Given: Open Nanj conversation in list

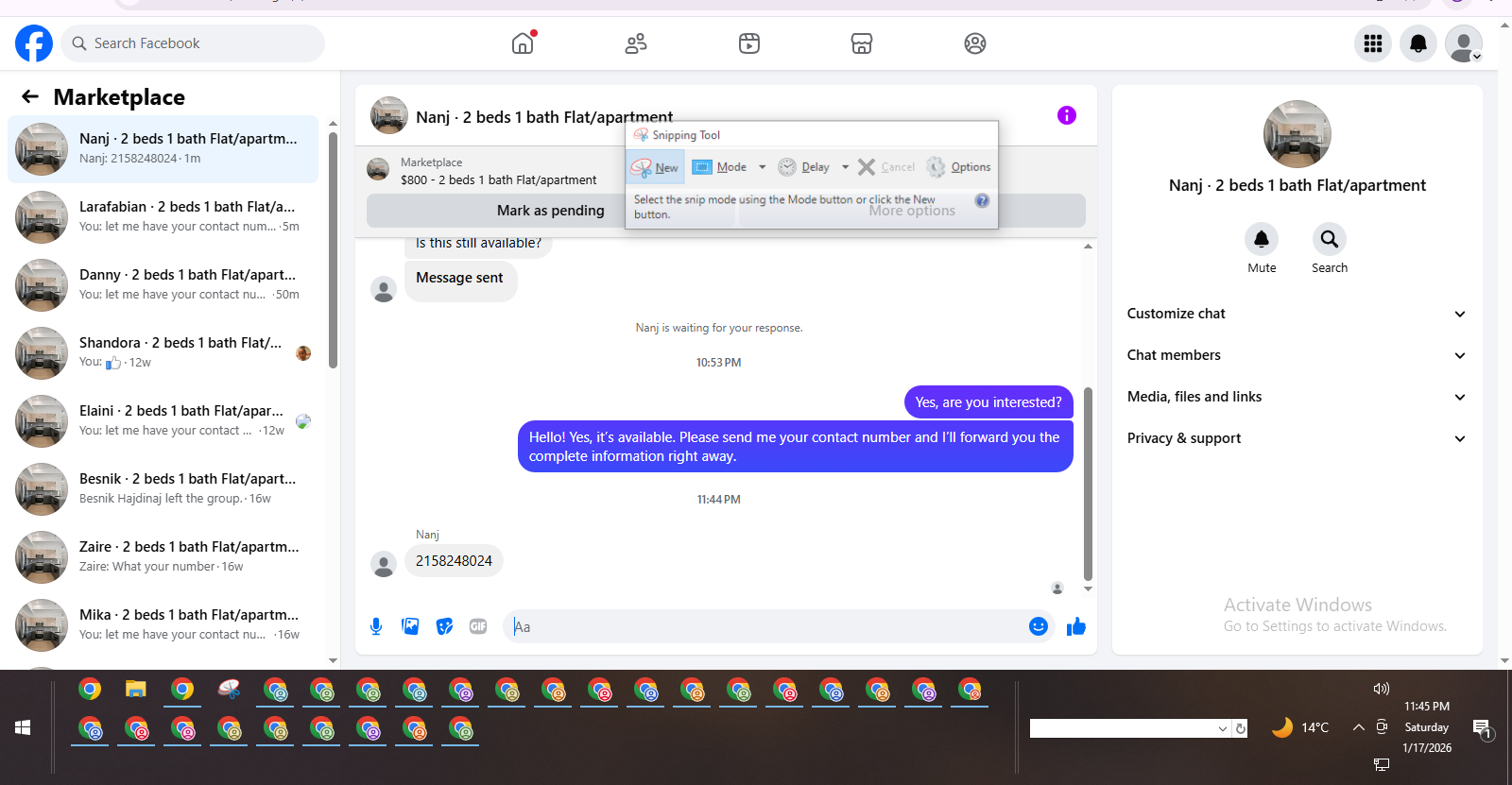Looking at the screenshot, I should [x=163, y=149].
